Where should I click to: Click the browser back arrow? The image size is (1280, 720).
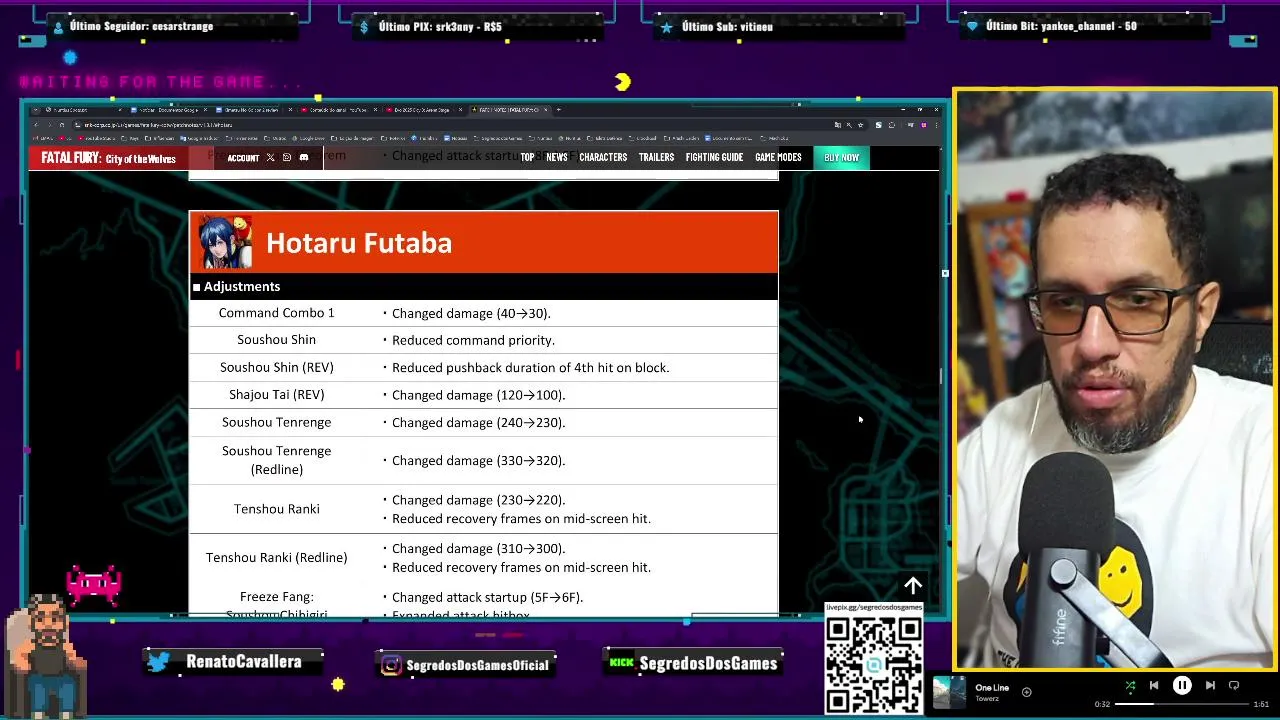point(37,125)
